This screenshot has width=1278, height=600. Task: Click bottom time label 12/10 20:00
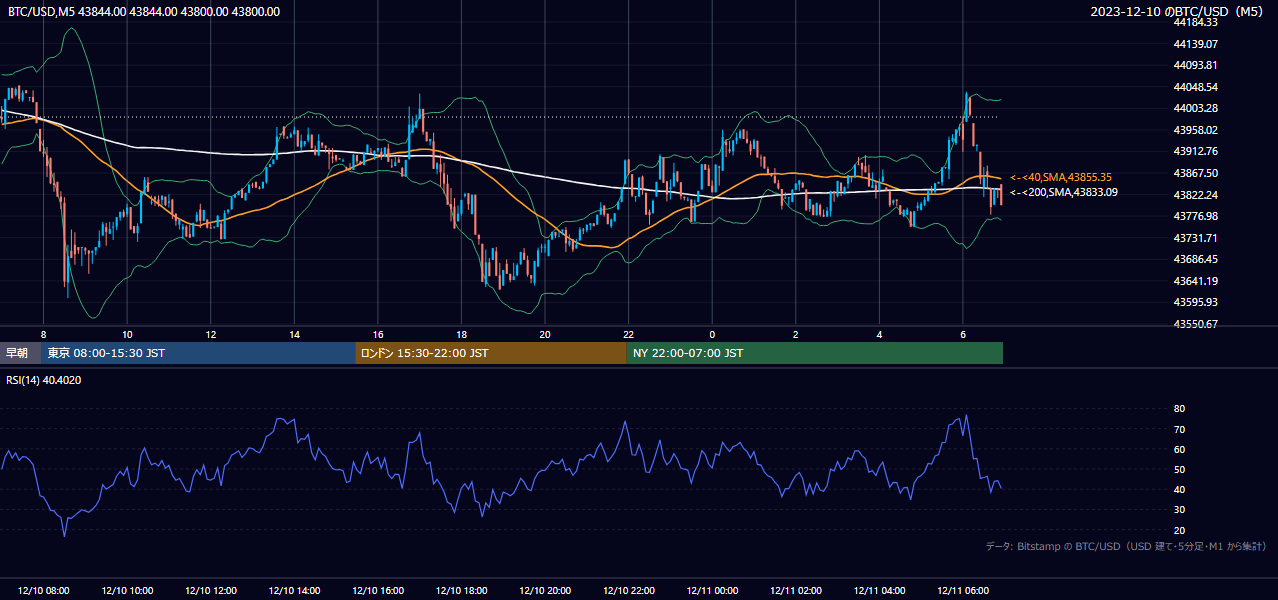pos(545,591)
